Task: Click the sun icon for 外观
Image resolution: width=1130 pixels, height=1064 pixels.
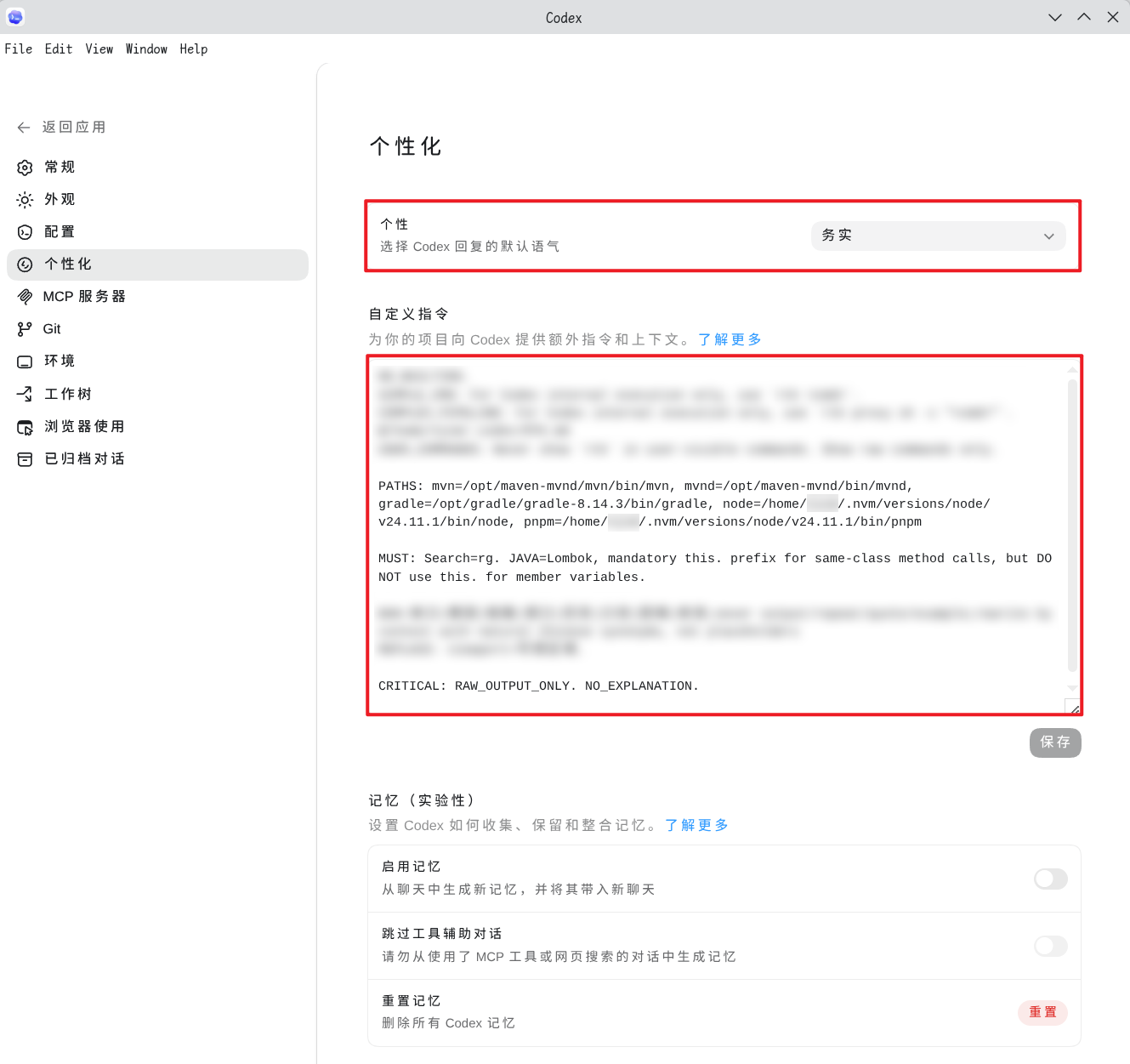Action: [x=26, y=200]
